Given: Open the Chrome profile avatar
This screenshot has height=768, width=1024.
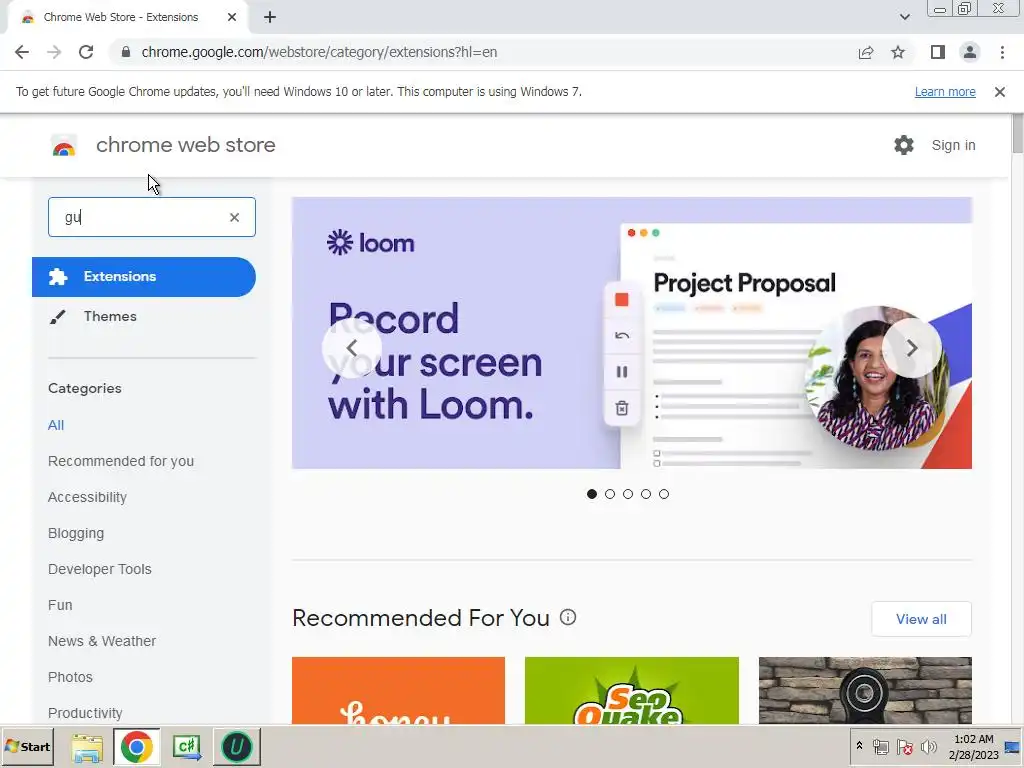Looking at the screenshot, I should pos(970,52).
